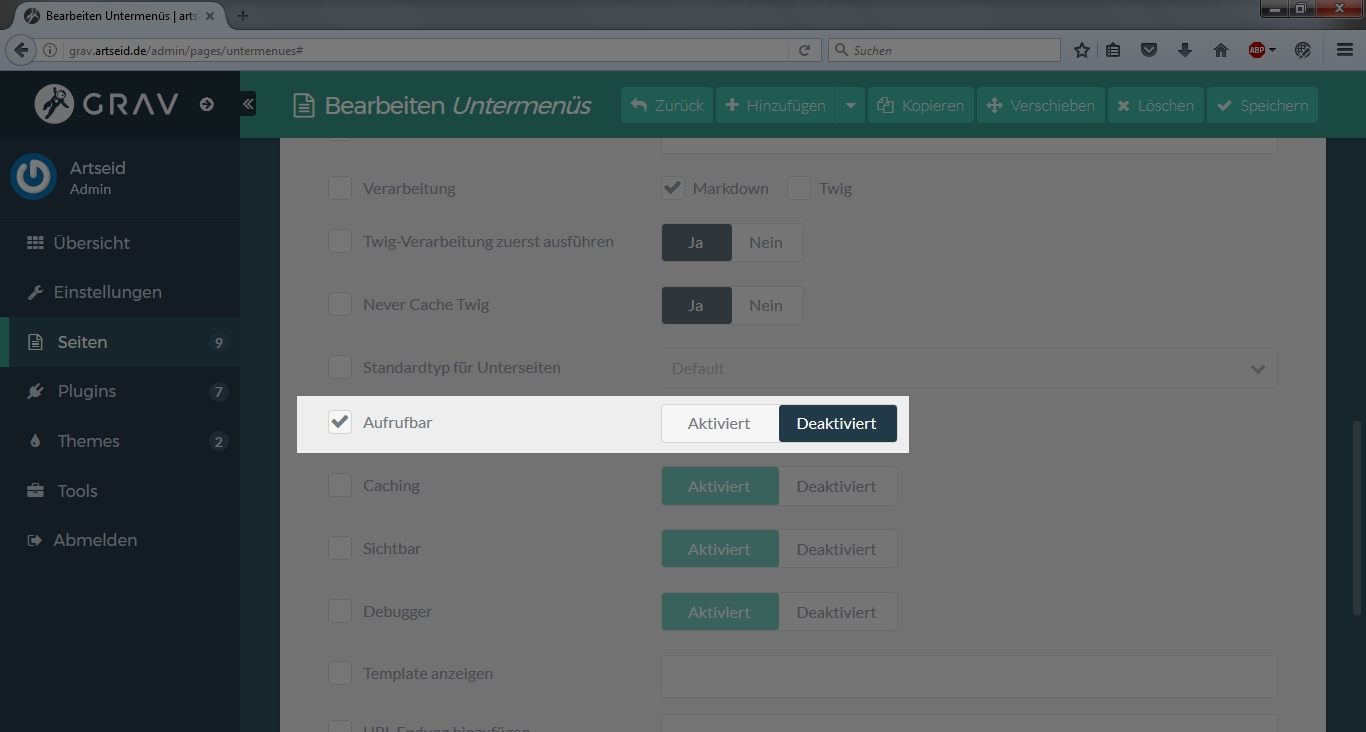The width and height of the screenshot is (1366, 732).
Task: Click the Artseid admin avatar icon
Action: point(33,177)
